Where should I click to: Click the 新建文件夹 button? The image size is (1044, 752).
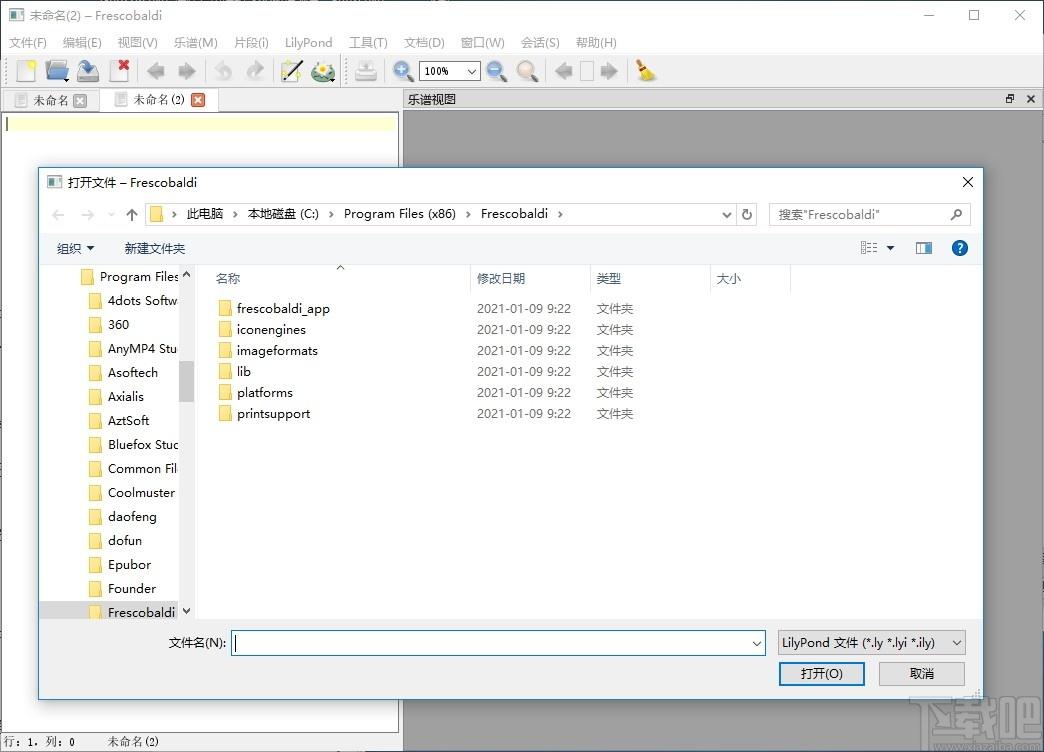tap(154, 248)
